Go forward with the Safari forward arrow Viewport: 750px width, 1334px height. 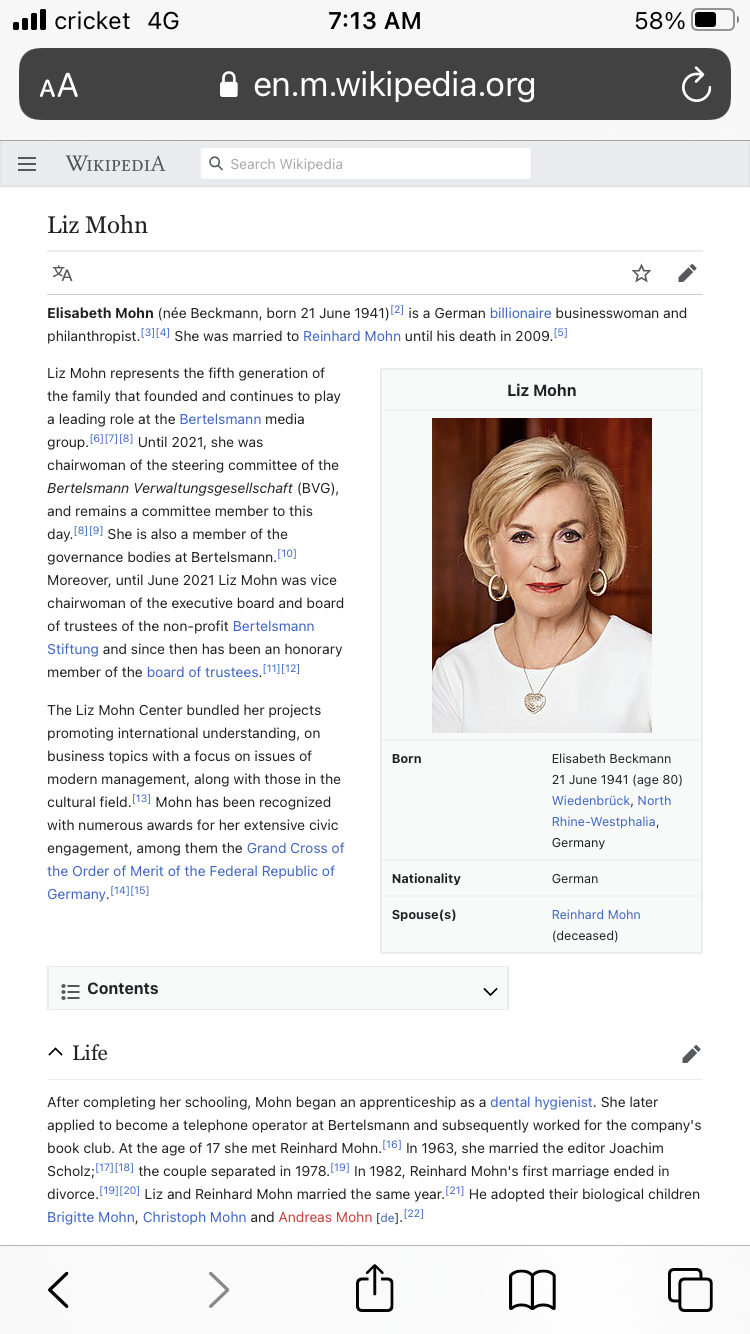click(x=218, y=1290)
